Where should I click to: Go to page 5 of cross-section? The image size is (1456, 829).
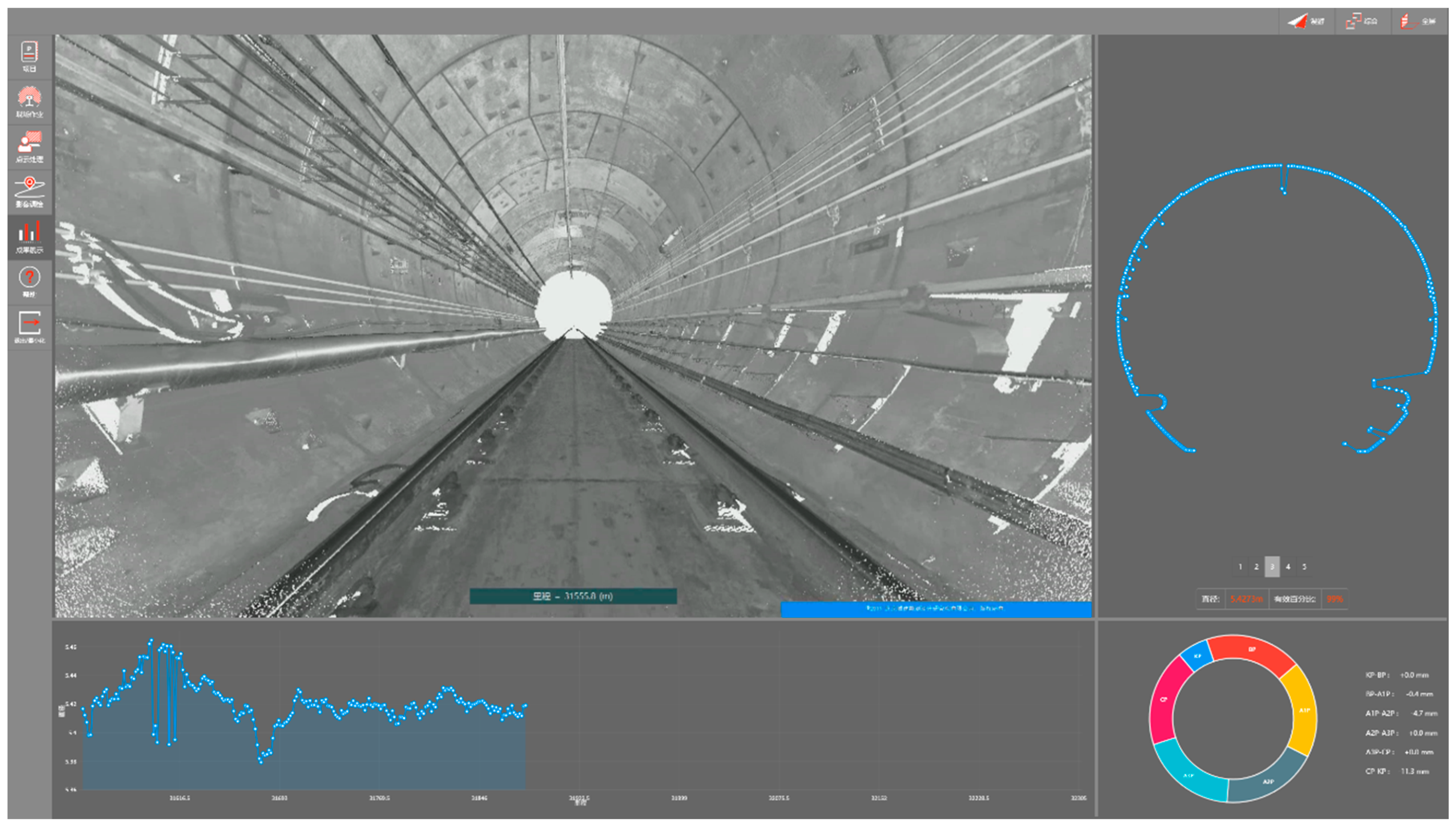[1304, 567]
